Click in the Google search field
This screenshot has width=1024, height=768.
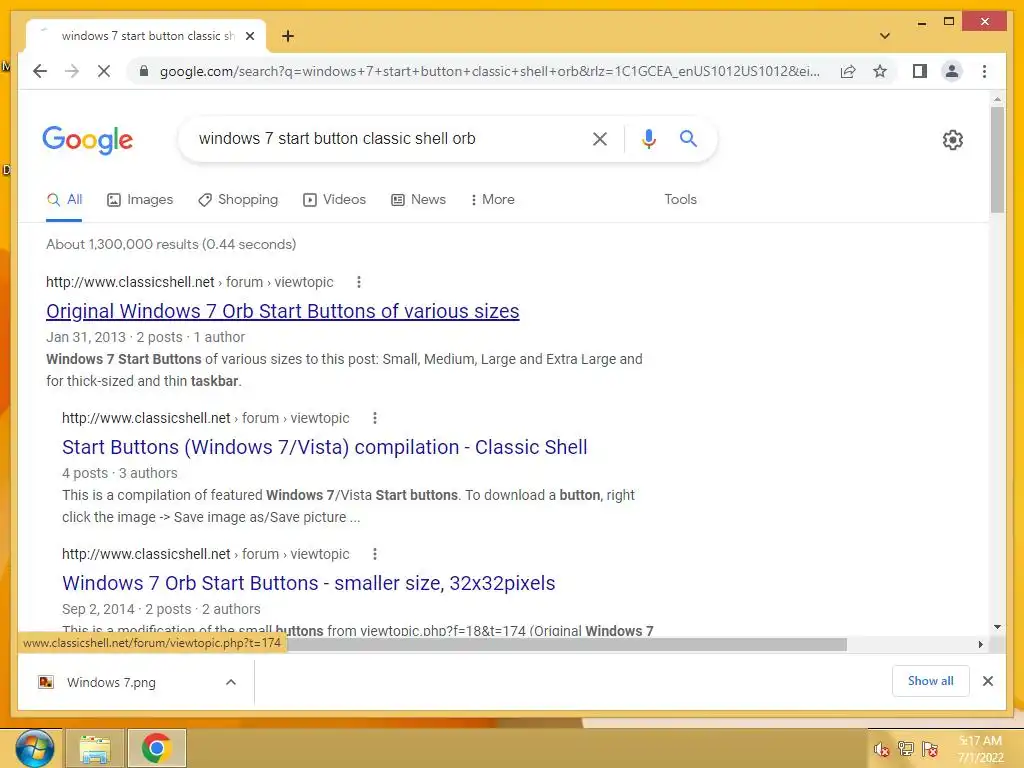click(x=385, y=138)
